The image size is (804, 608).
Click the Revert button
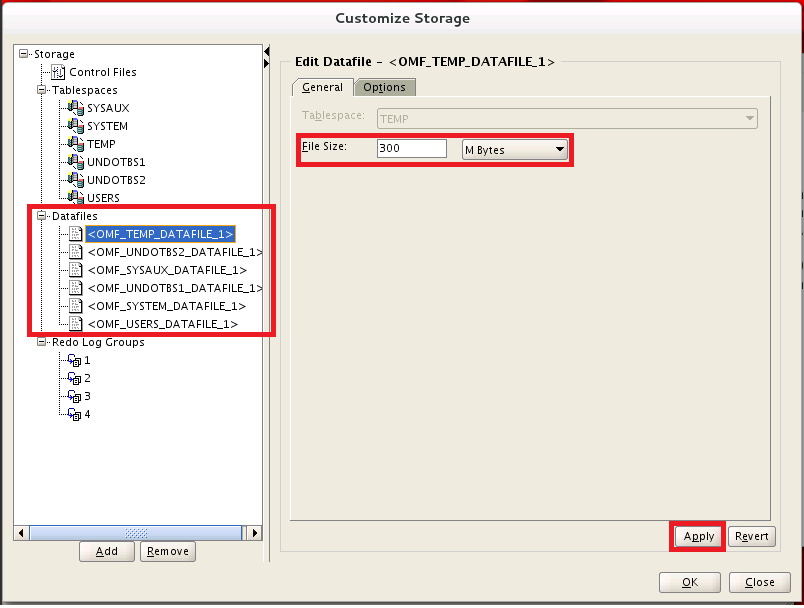click(752, 536)
